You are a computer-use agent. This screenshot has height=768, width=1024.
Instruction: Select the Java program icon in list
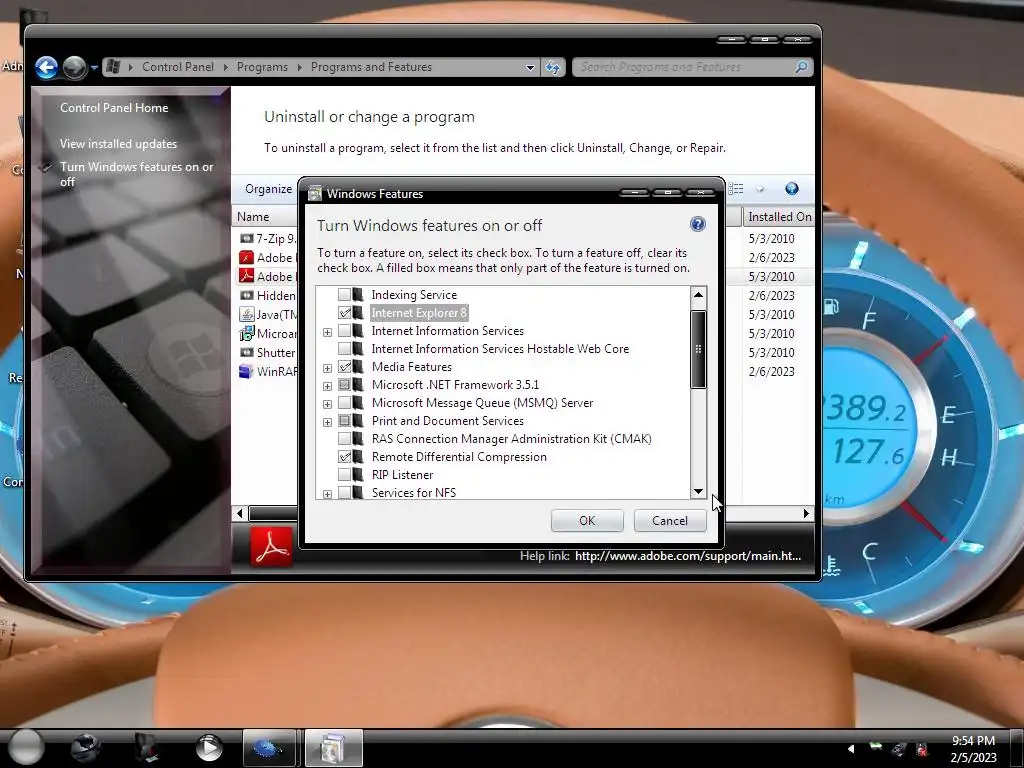click(246, 315)
